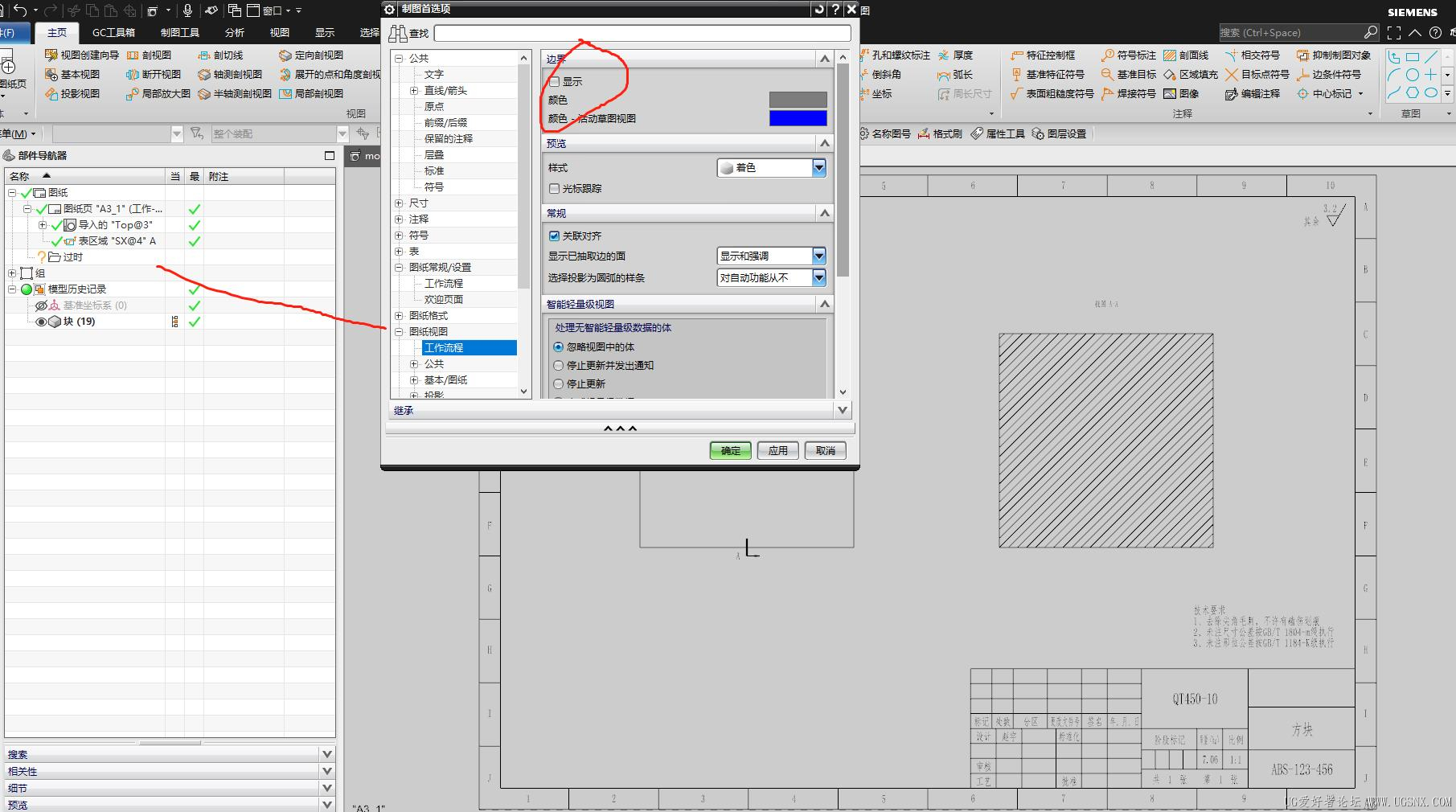Image resolution: width=1456 pixels, height=812 pixels.
Task: Toggle the 光标跟踪 cursor tracking checkbox
Action: click(x=555, y=188)
